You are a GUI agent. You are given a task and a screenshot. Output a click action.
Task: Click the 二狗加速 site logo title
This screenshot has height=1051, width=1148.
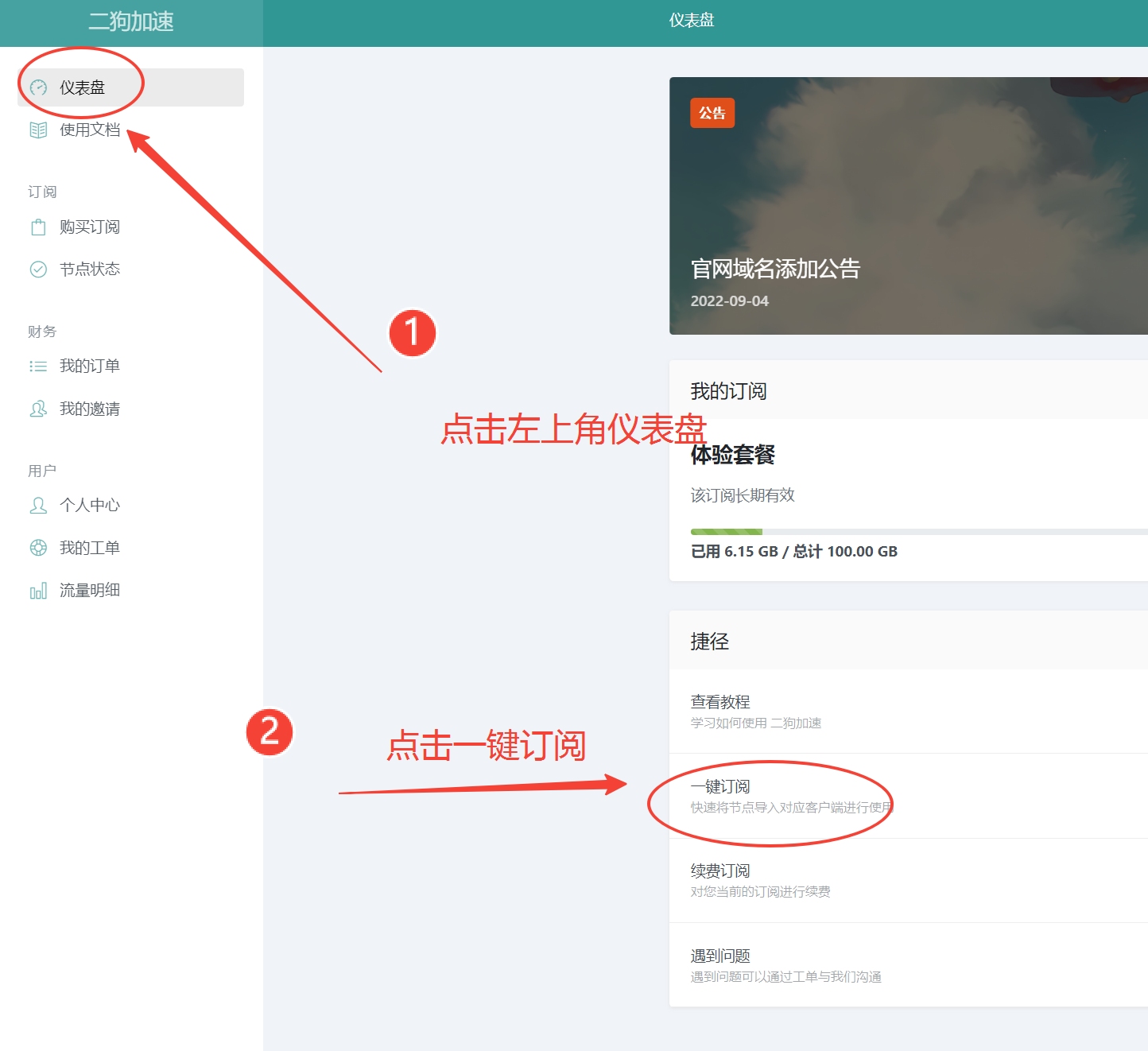click(x=131, y=22)
